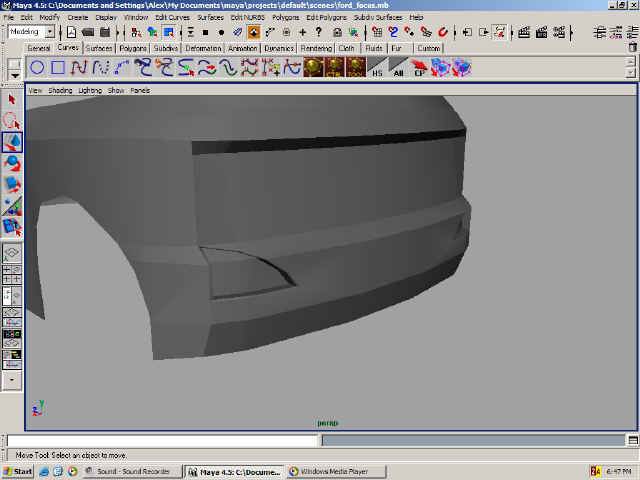Activate the Lasso select tool
Viewport: 640px width, 480px height.
point(13,121)
